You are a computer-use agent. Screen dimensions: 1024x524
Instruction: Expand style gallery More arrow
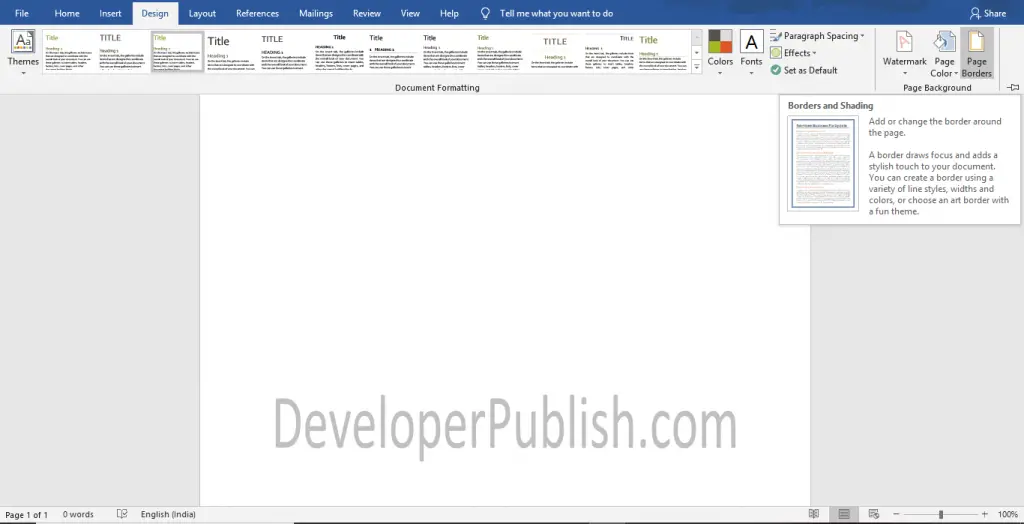(696, 67)
